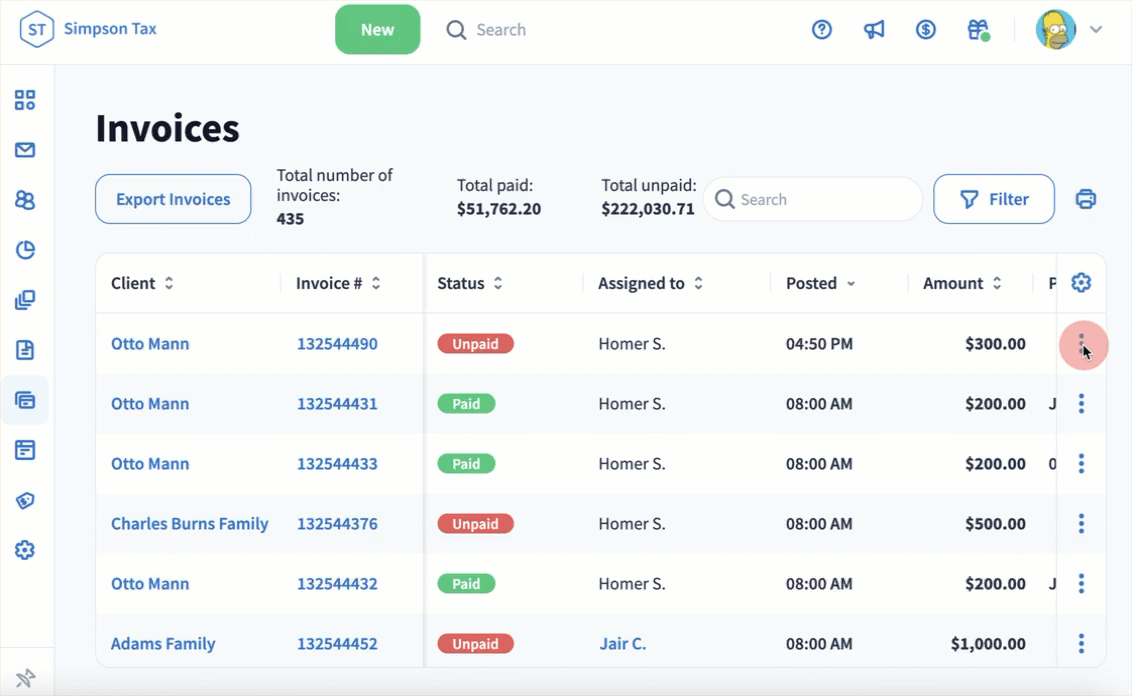Screen dimensions: 1132x696
Task: Click the Export Invoices button
Action: 173,199
